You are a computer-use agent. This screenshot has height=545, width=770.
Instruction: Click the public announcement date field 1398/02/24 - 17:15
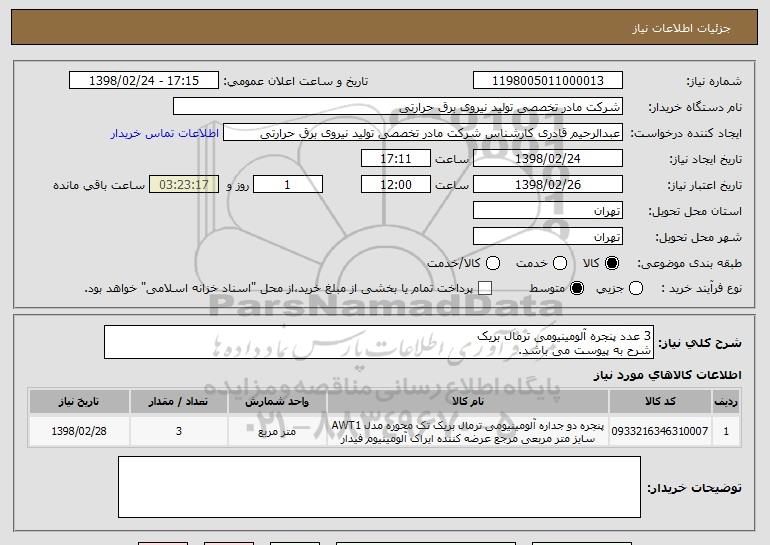click(x=144, y=81)
